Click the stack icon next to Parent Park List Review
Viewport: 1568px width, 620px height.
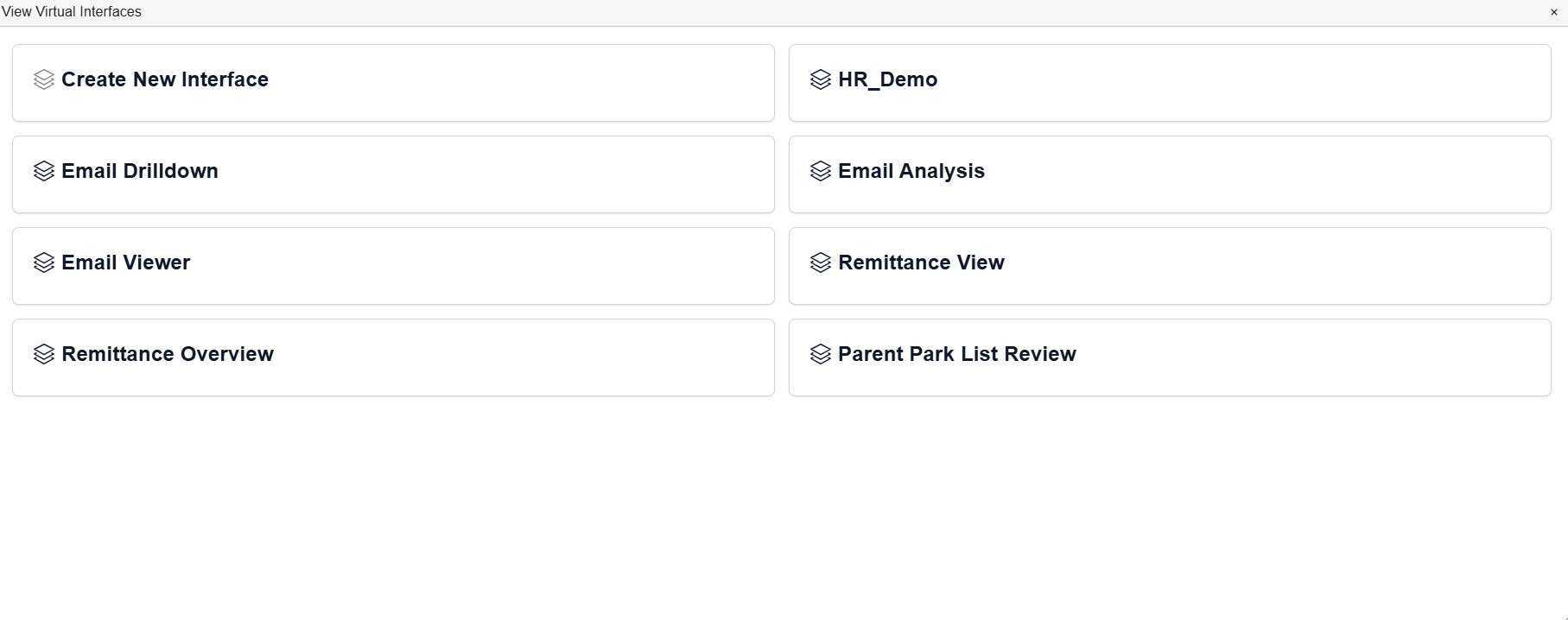pos(821,354)
